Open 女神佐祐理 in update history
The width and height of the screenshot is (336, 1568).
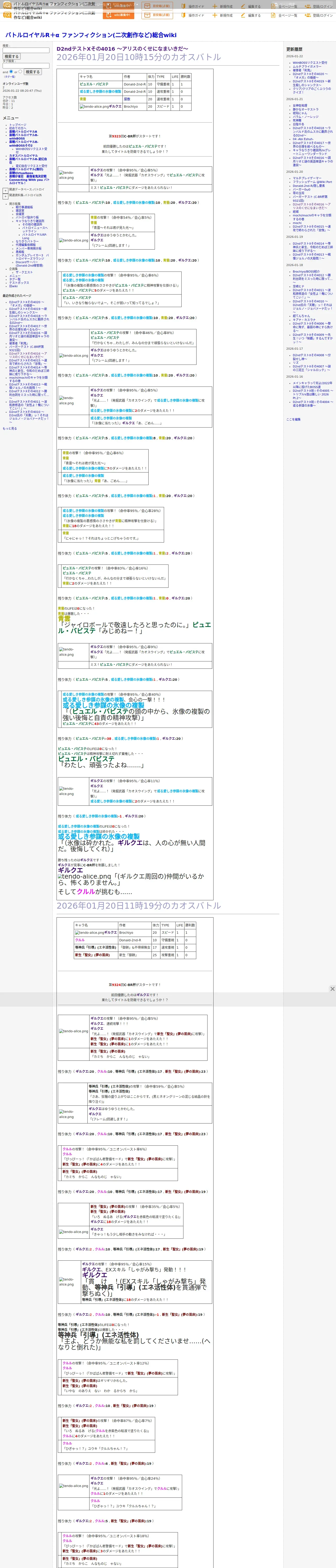[x=300, y=106]
